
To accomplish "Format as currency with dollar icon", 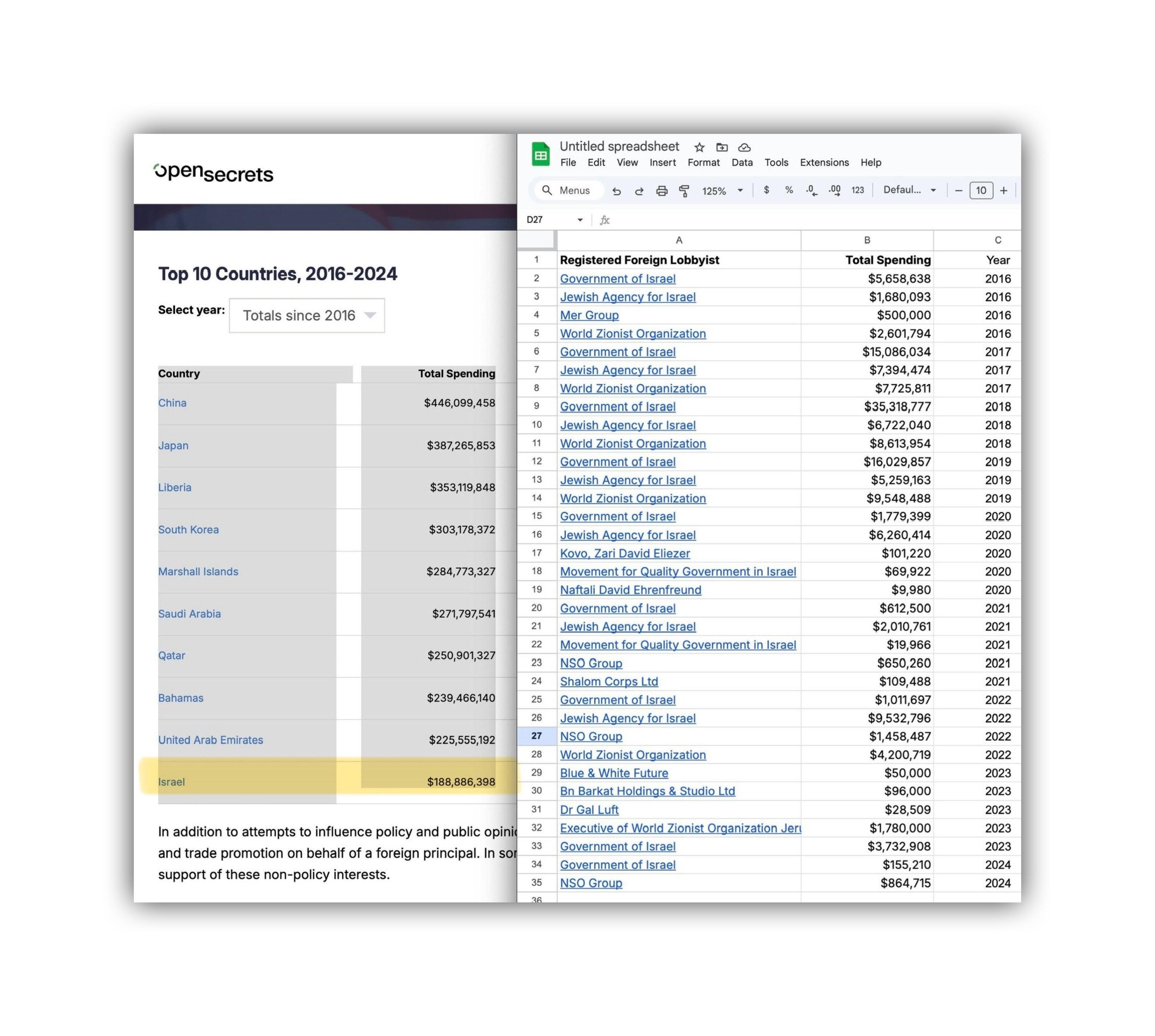I will click(x=766, y=190).
